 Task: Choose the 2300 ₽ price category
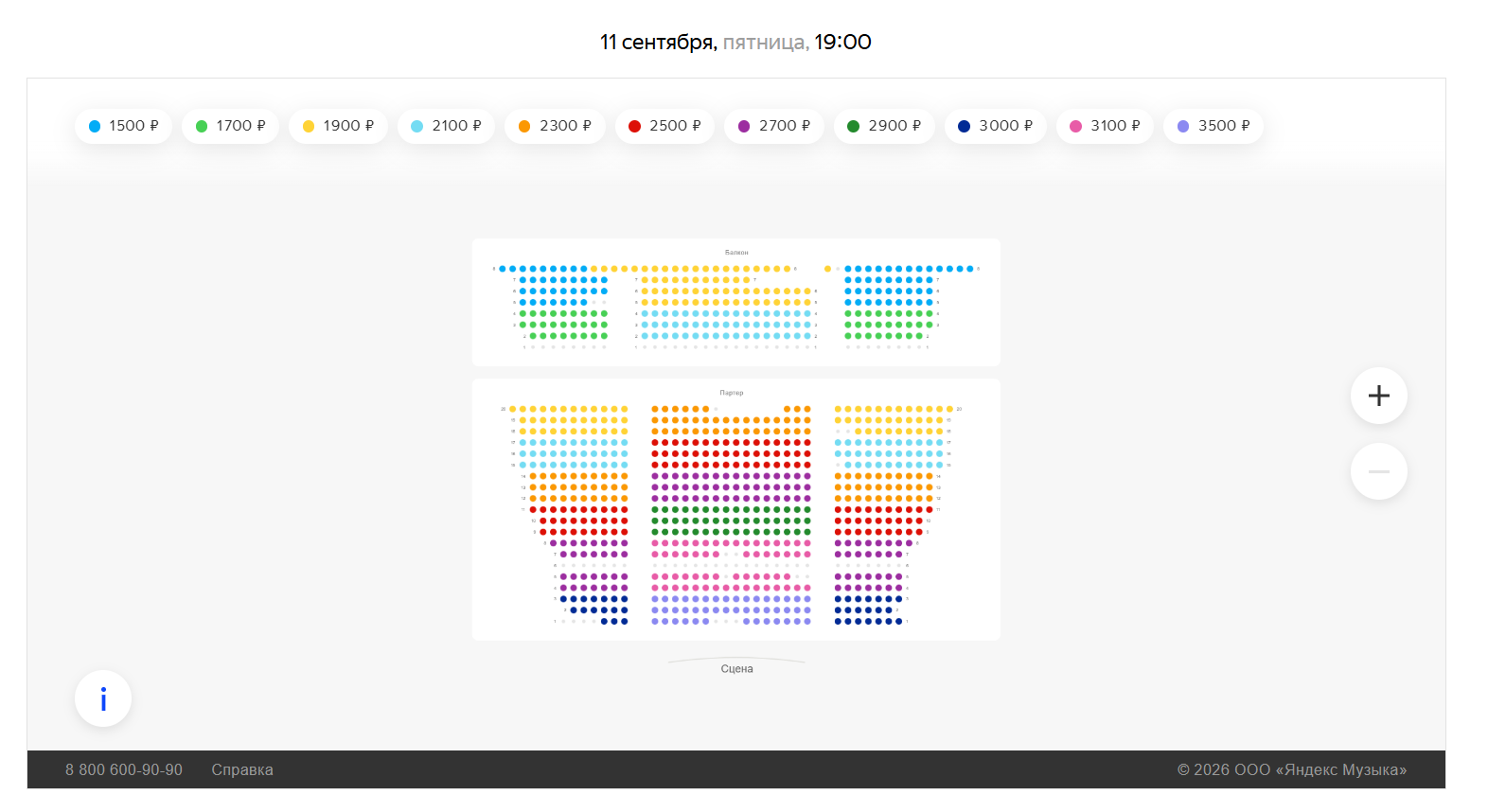[555, 126]
